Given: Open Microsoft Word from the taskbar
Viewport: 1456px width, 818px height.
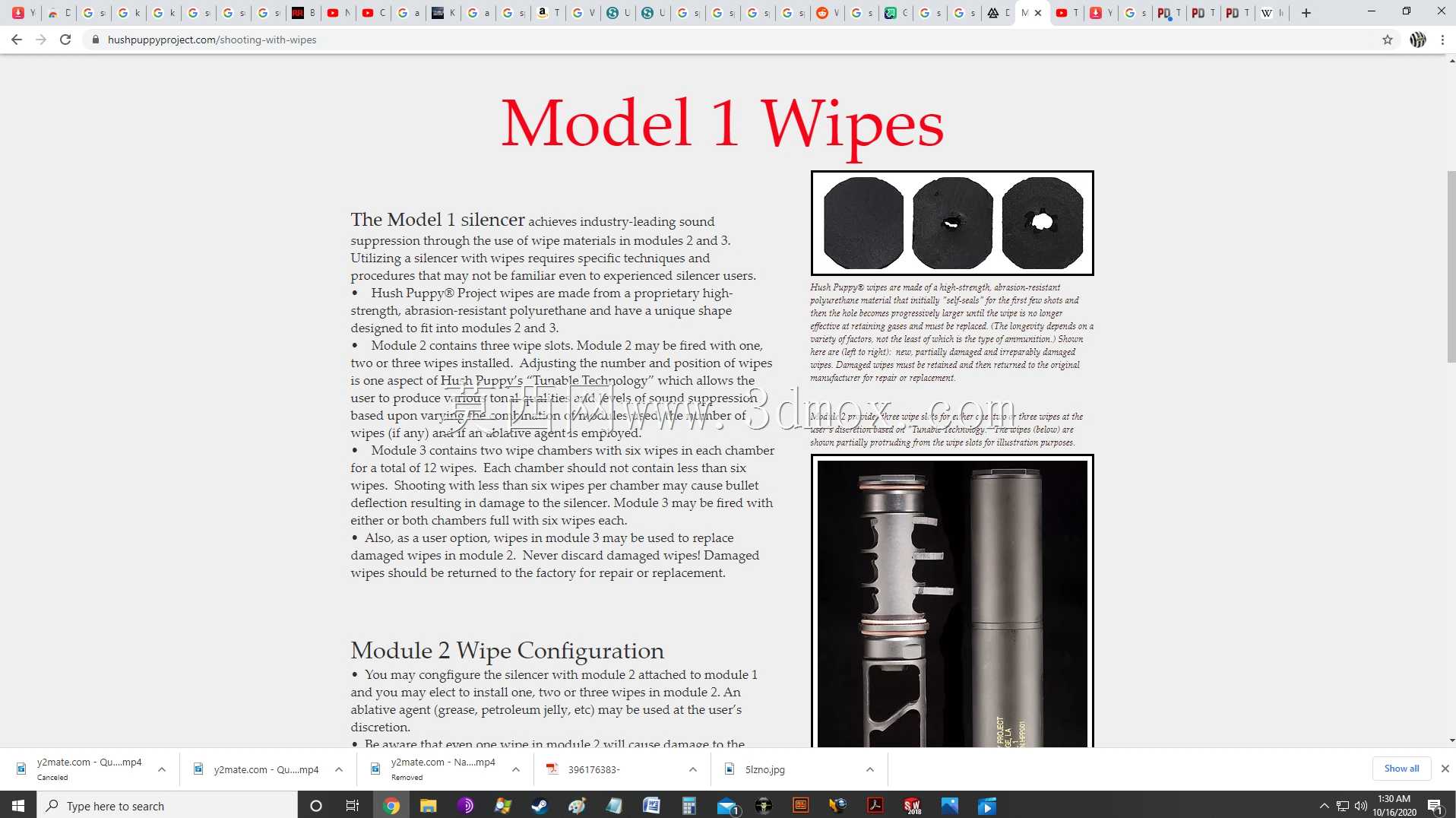Looking at the screenshot, I should [651, 806].
